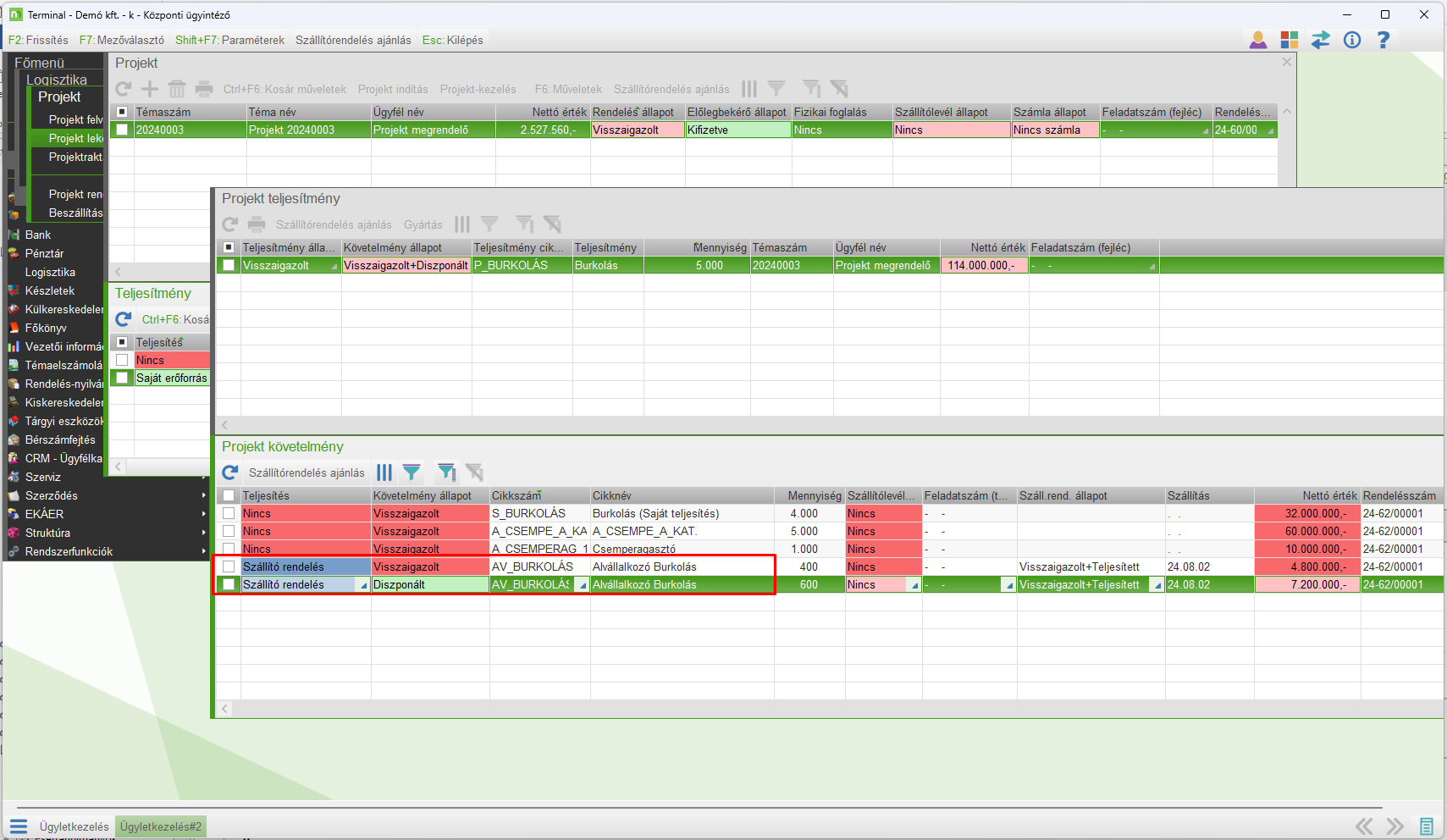
Task: Toggle select-all checkbox in Projekt követelmény header
Action: (x=229, y=495)
